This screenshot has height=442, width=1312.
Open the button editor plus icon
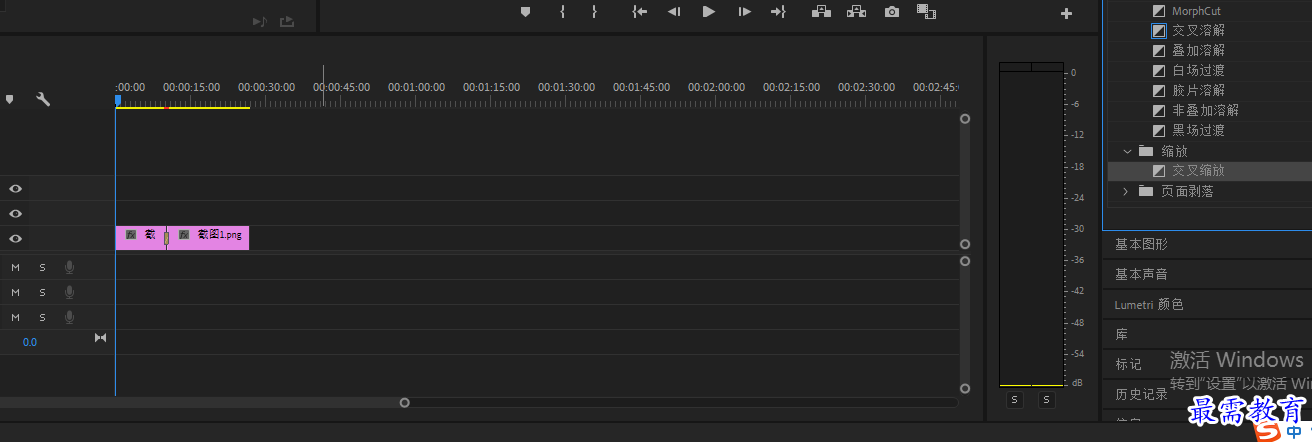click(x=1066, y=14)
